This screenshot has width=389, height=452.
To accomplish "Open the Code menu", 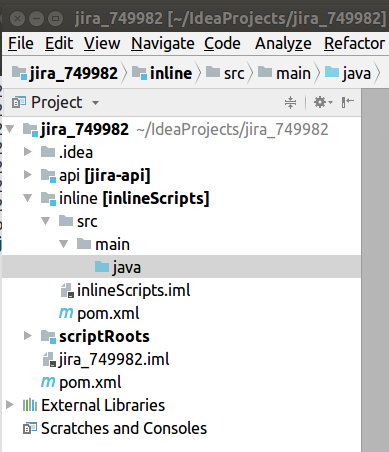I will (x=222, y=44).
